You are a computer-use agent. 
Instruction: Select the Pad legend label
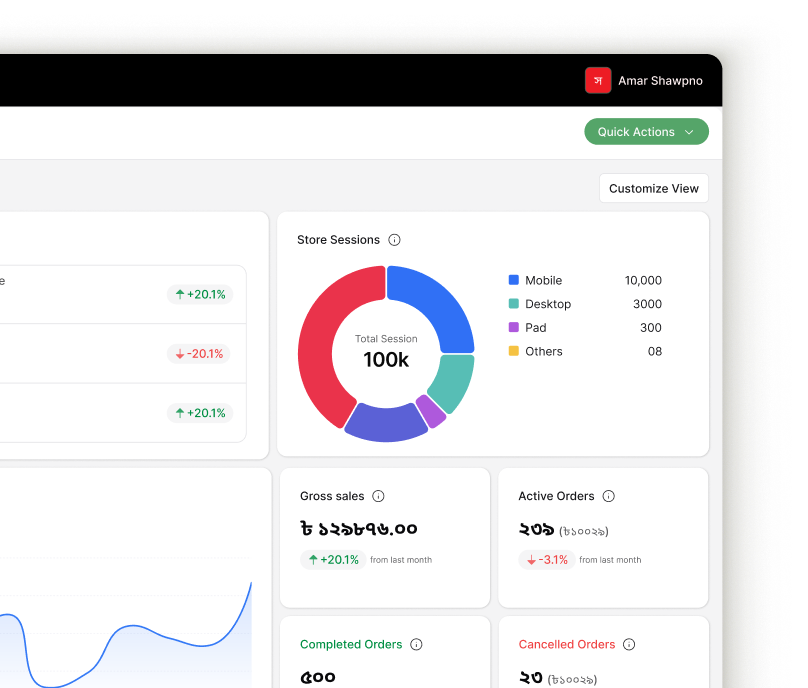click(x=535, y=328)
